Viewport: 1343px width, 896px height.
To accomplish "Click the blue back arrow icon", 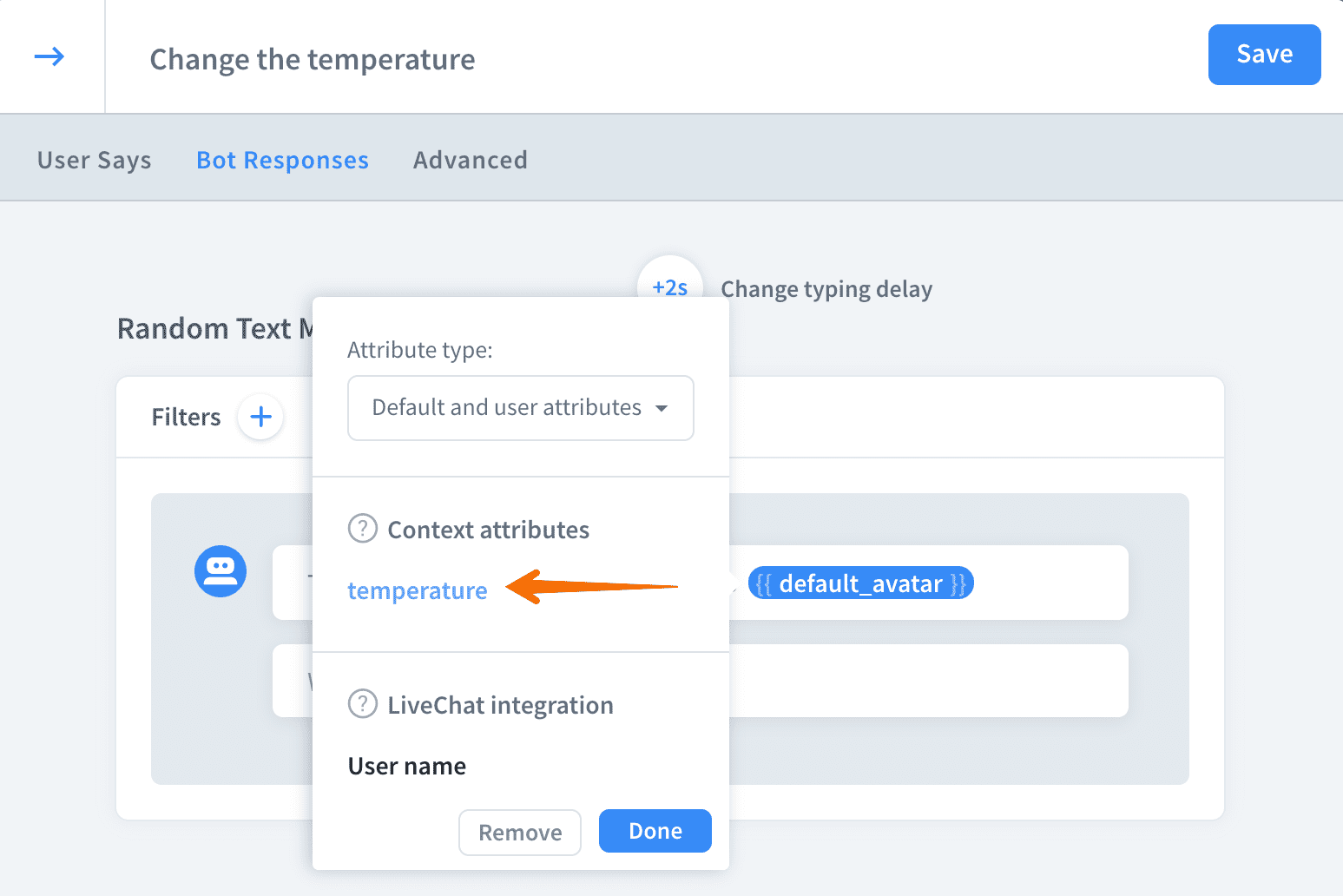I will [49, 57].
